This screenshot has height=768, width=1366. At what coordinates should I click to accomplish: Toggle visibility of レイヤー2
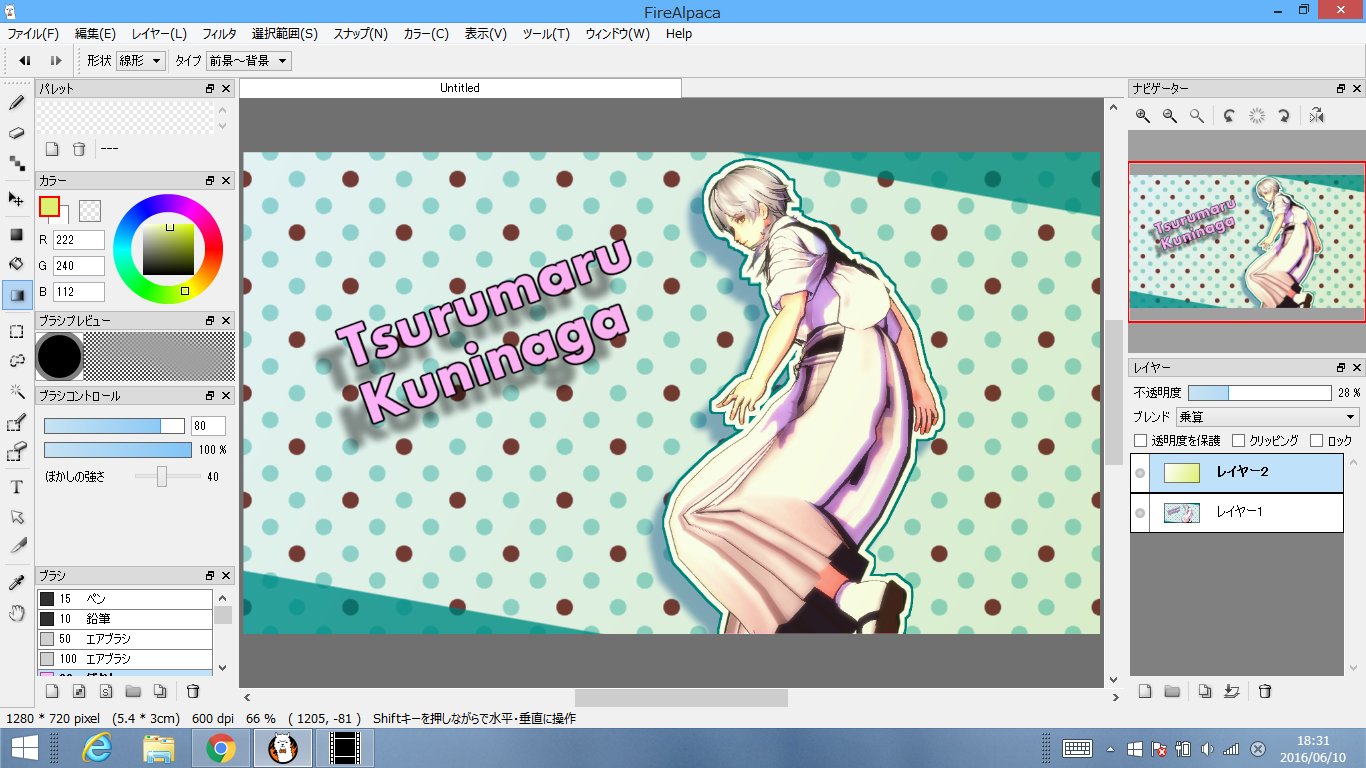tap(1140, 473)
